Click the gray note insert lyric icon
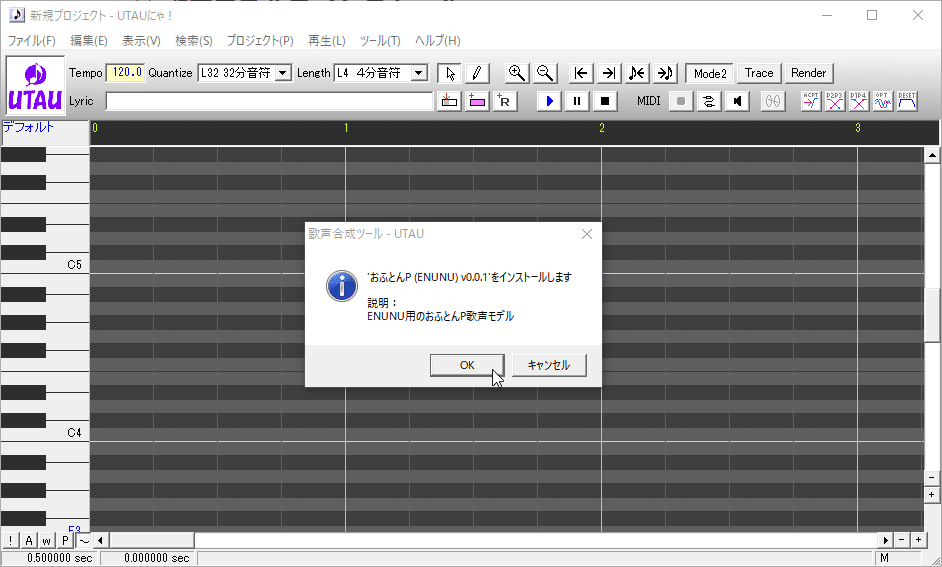Image resolution: width=942 pixels, height=567 pixels. click(449, 101)
